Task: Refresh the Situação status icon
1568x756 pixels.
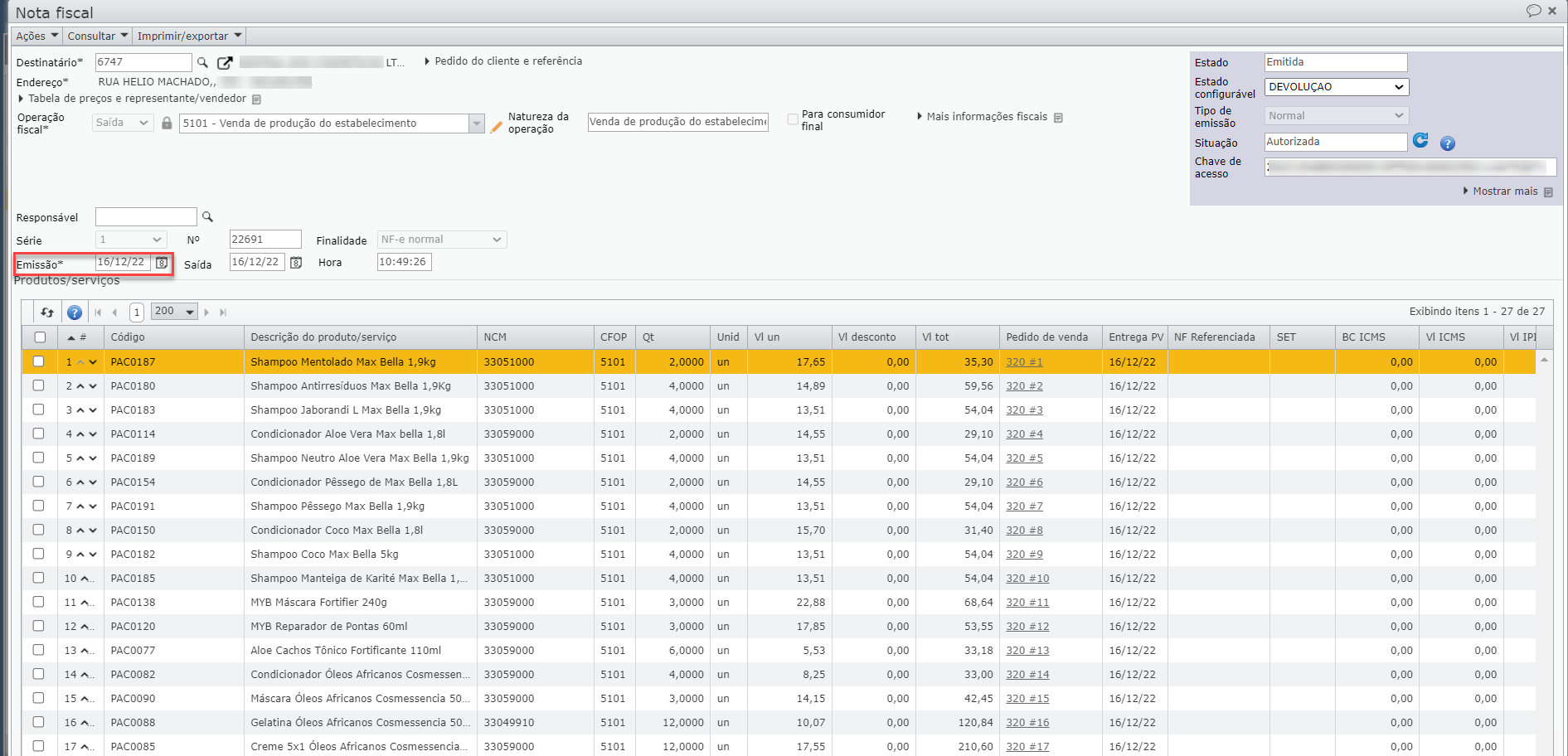Action: click(1420, 141)
